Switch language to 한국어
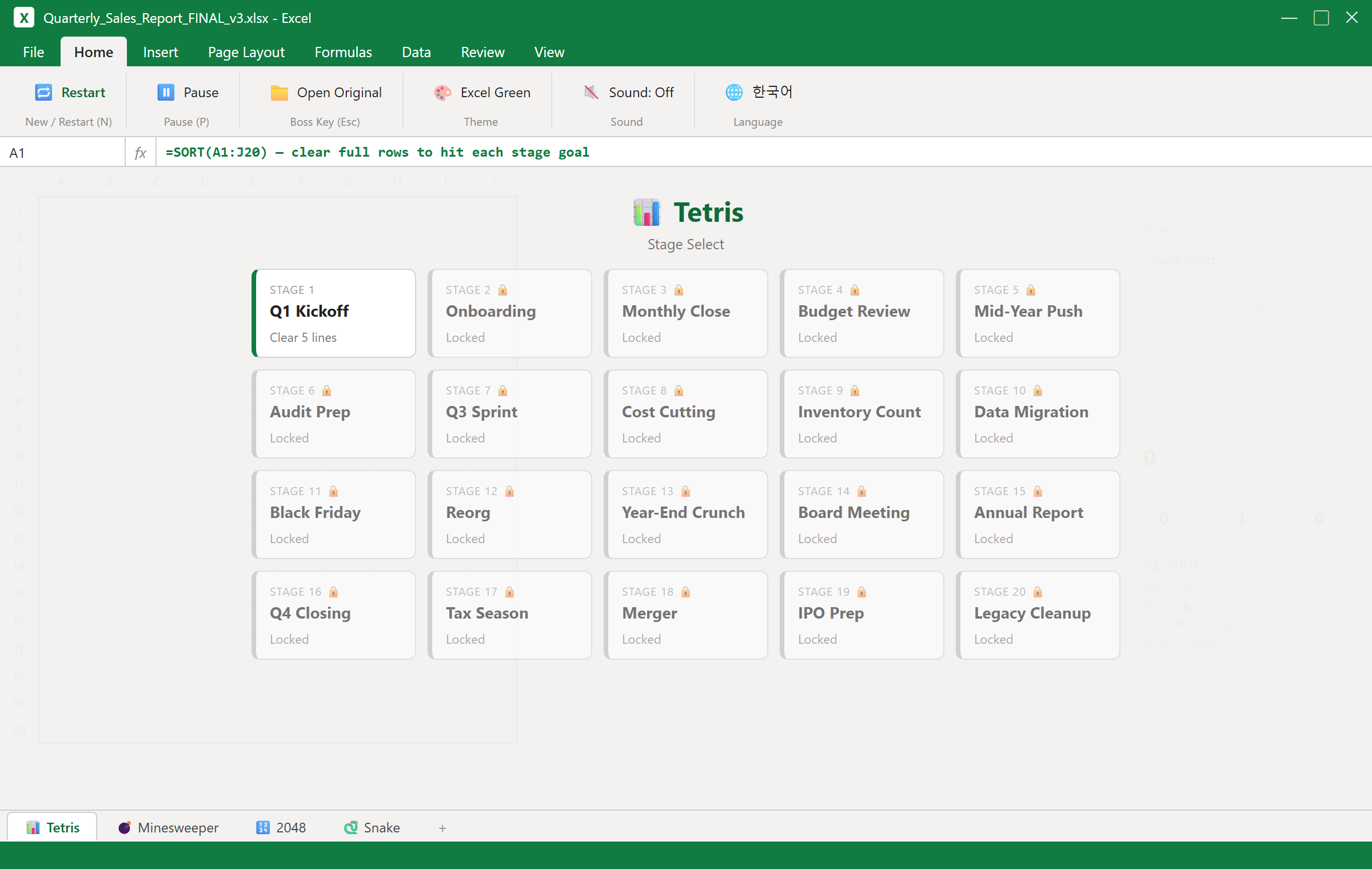 coord(772,92)
